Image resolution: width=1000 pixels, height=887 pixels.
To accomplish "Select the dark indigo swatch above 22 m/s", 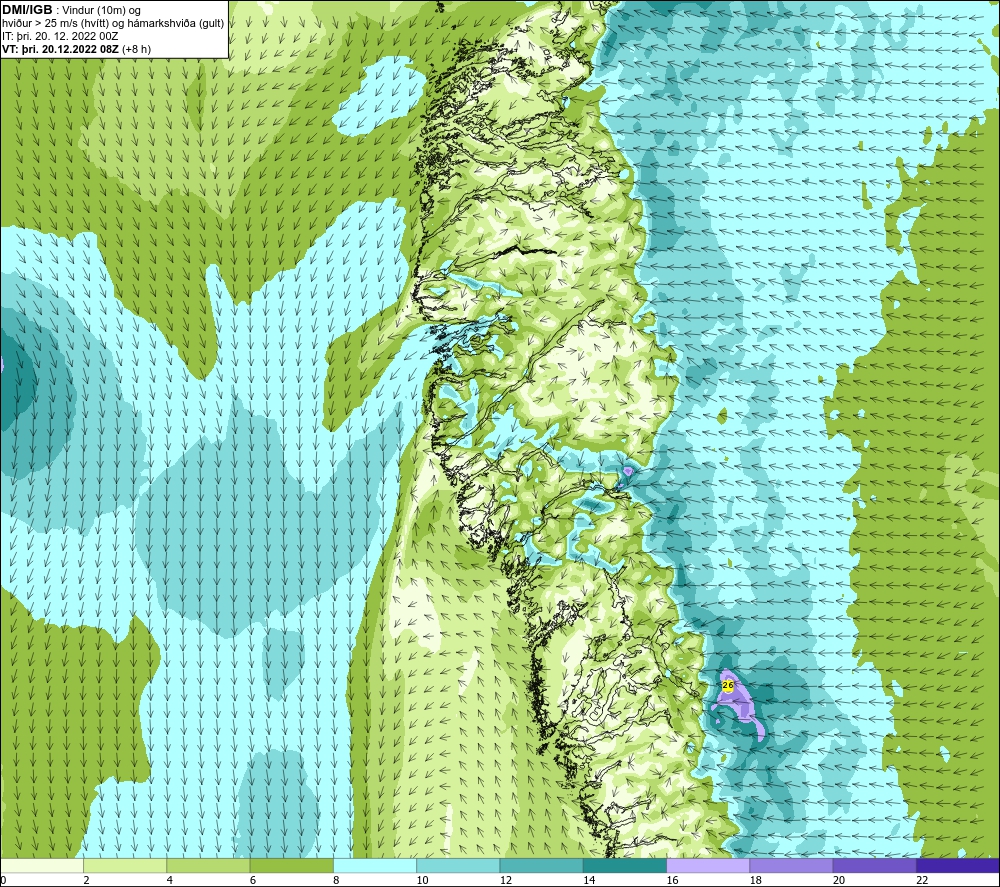I will pyautogui.click(x=958, y=865).
